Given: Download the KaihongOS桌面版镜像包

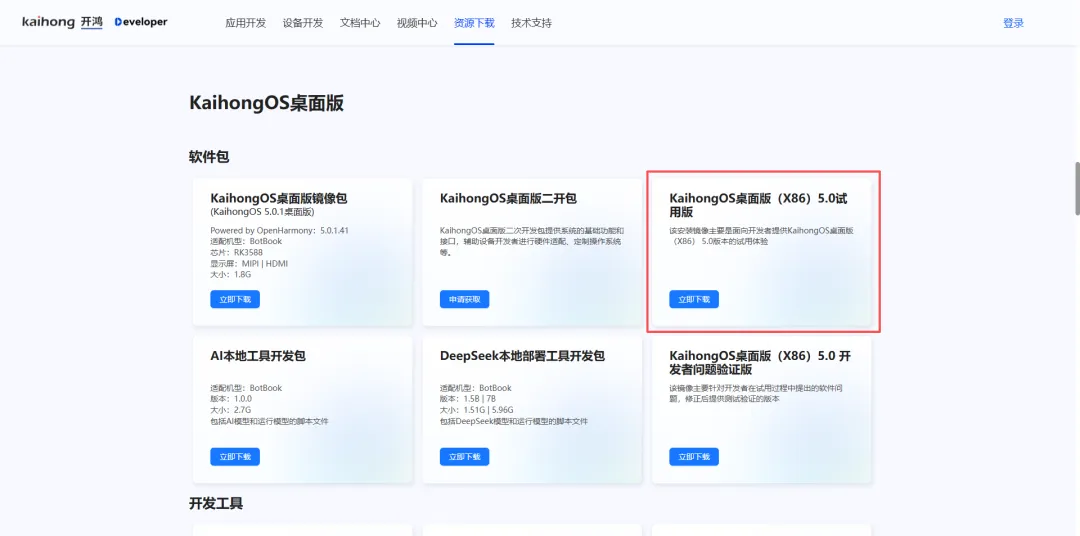Looking at the screenshot, I should tap(235, 299).
